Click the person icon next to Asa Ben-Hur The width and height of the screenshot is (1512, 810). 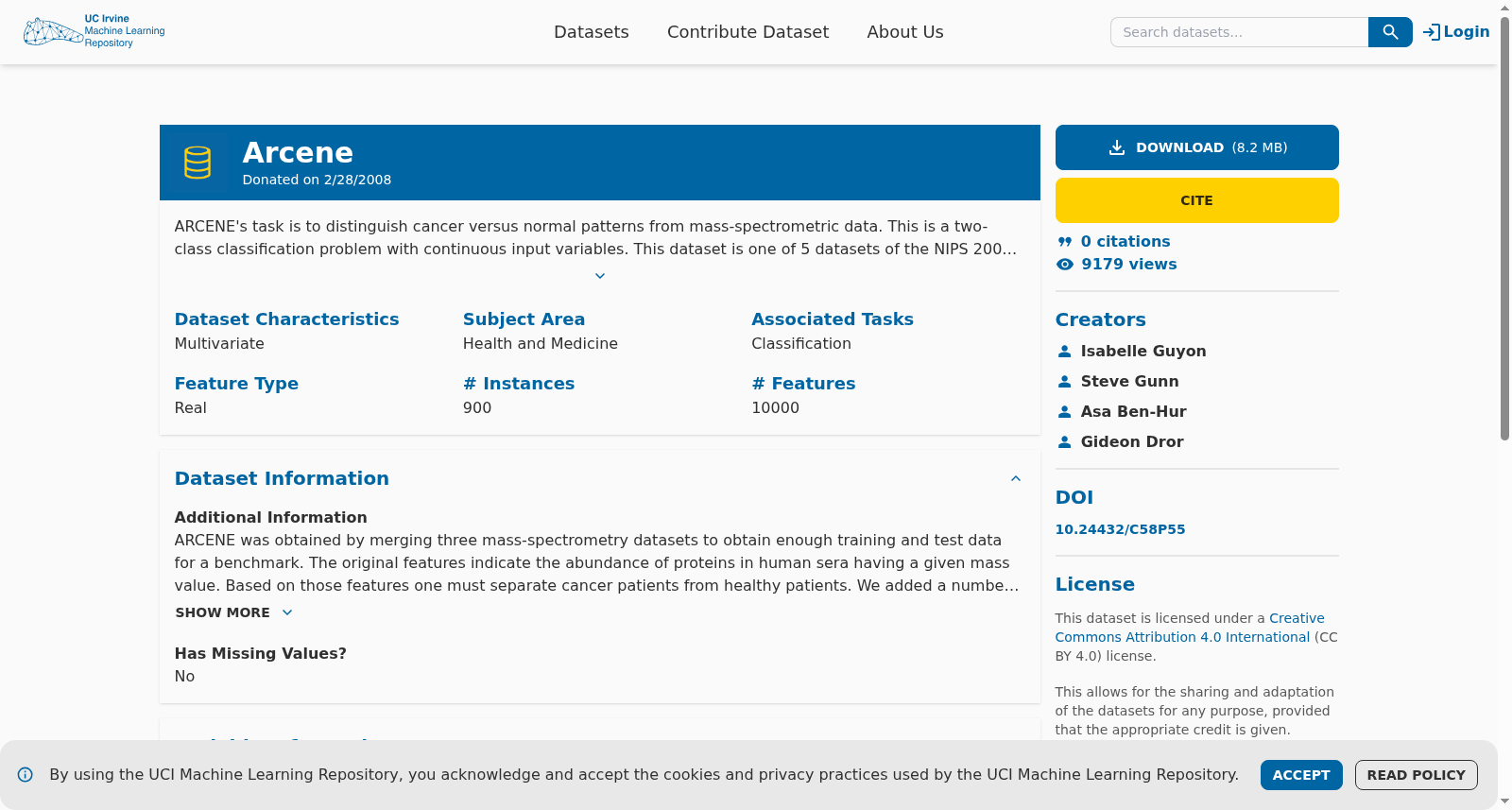pos(1065,412)
